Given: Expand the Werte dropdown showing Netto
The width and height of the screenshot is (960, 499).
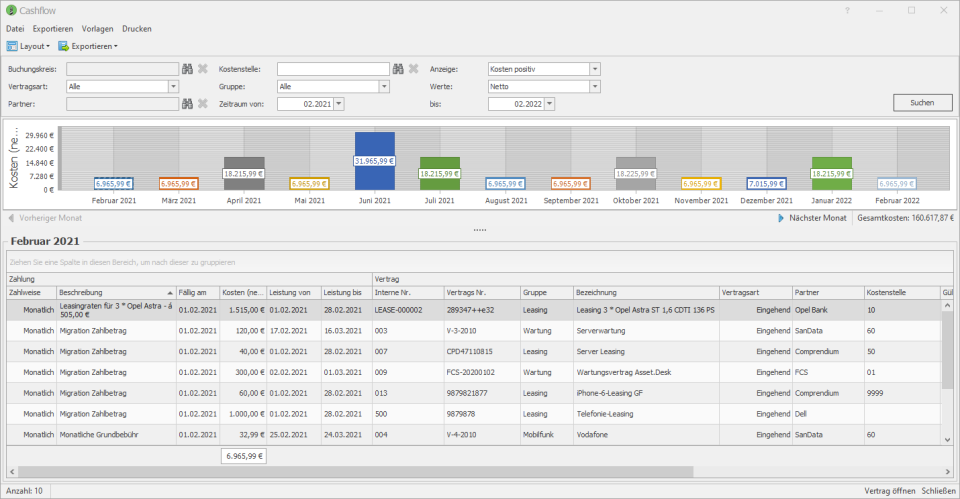Looking at the screenshot, I should click(x=594, y=86).
